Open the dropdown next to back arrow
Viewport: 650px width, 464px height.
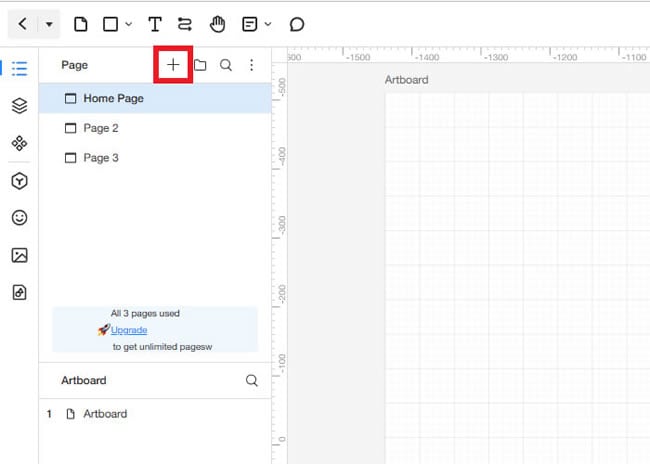(x=49, y=24)
